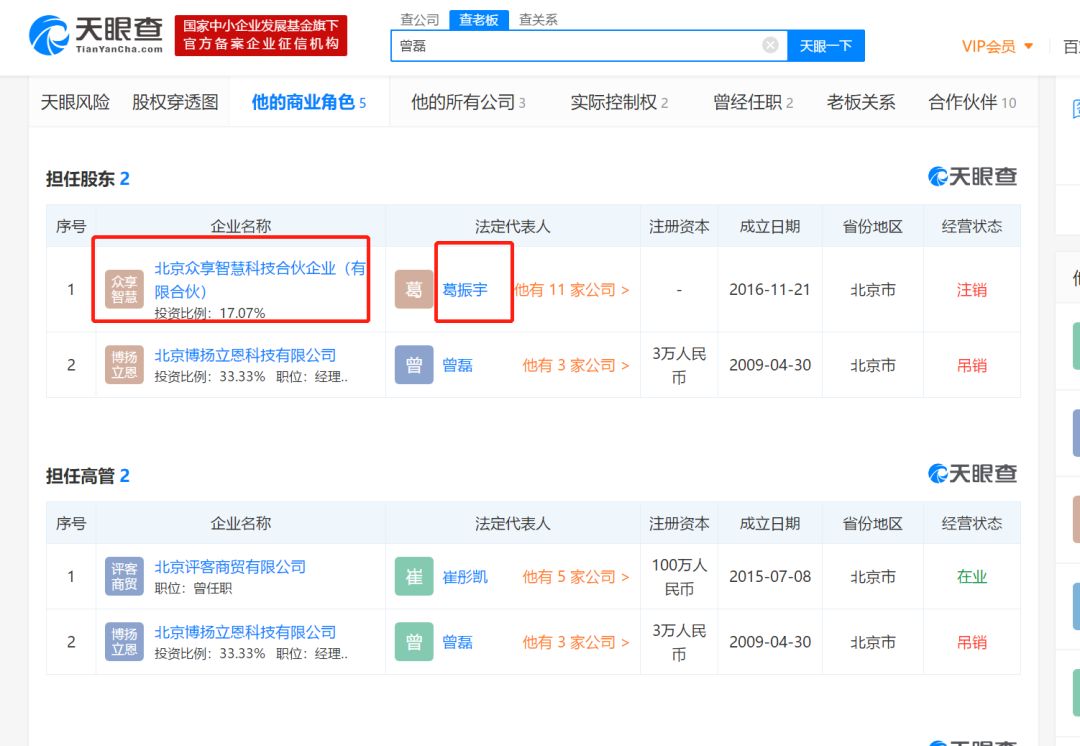
Task: Select the 他的商业角色 tab
Action: point(309,102)
